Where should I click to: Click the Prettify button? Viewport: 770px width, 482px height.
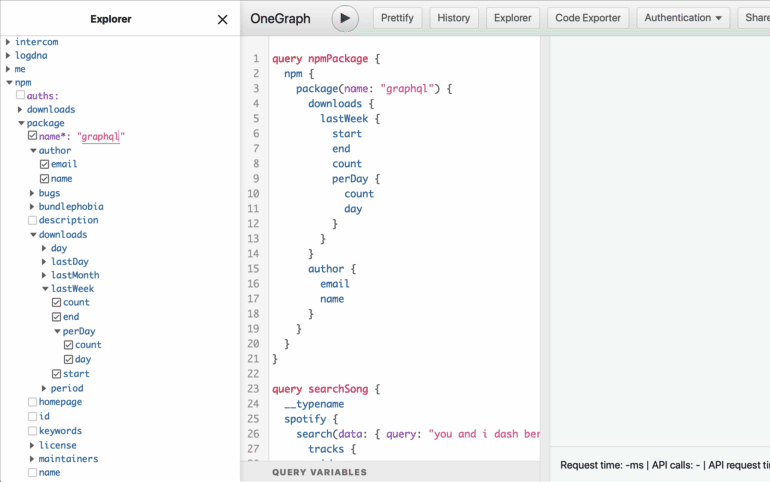pos(399,18)
